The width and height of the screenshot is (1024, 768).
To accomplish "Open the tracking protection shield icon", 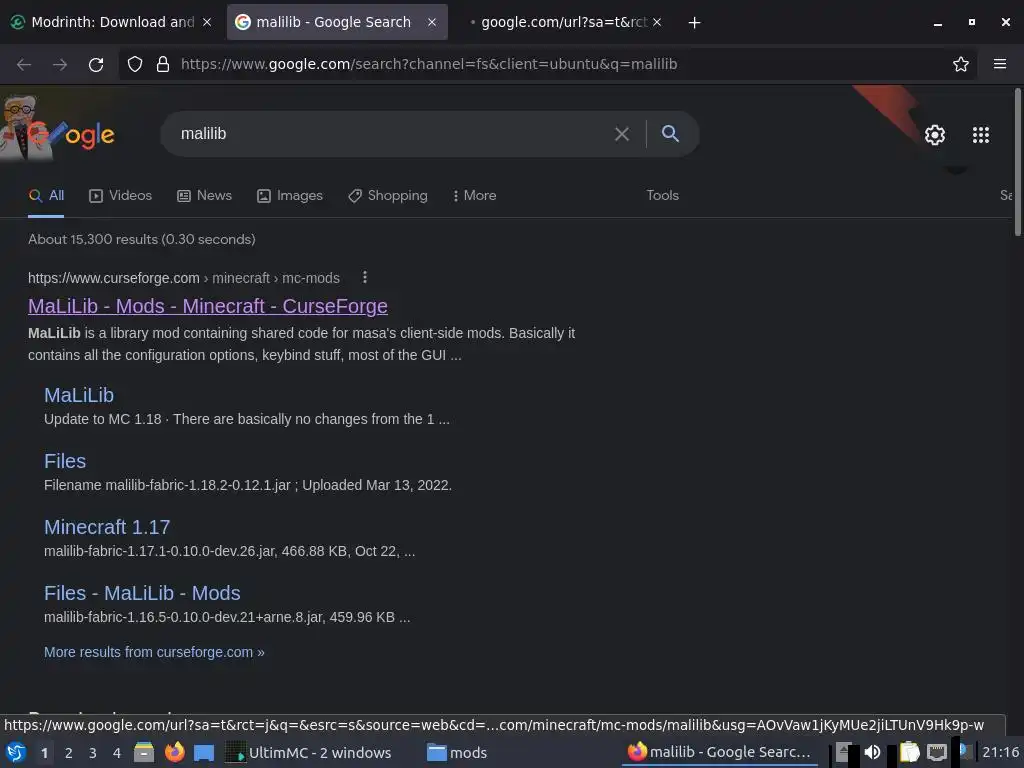I will click(135, 64).
